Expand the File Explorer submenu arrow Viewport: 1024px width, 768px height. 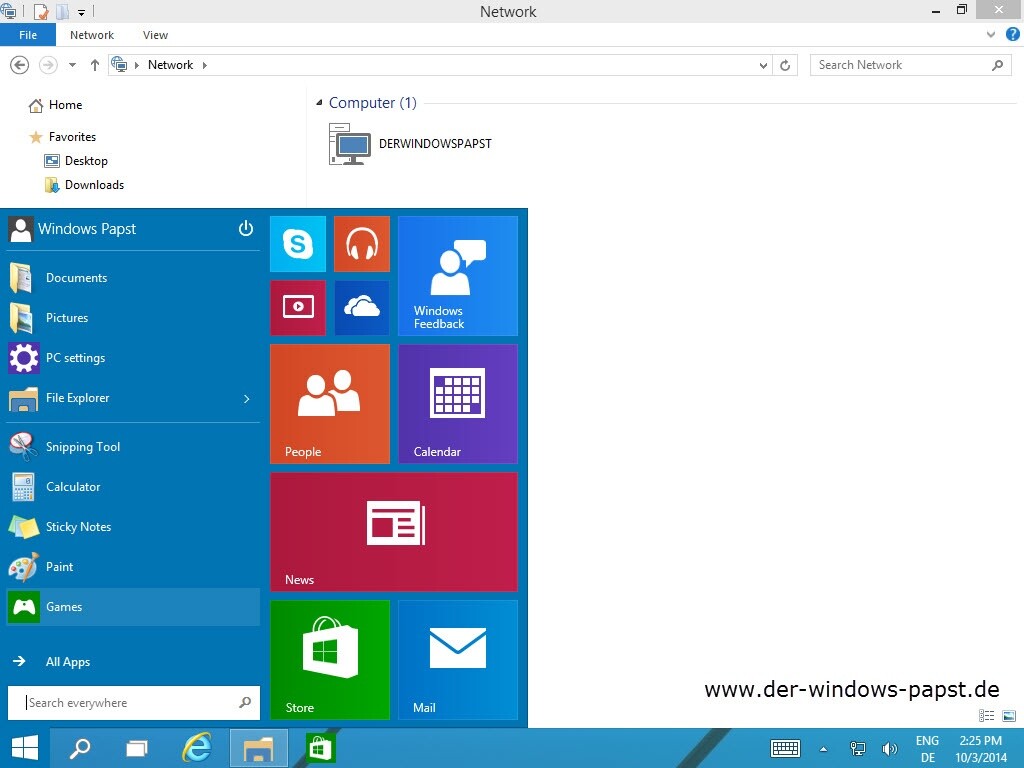pyautogui.click(x=247, y=399)
